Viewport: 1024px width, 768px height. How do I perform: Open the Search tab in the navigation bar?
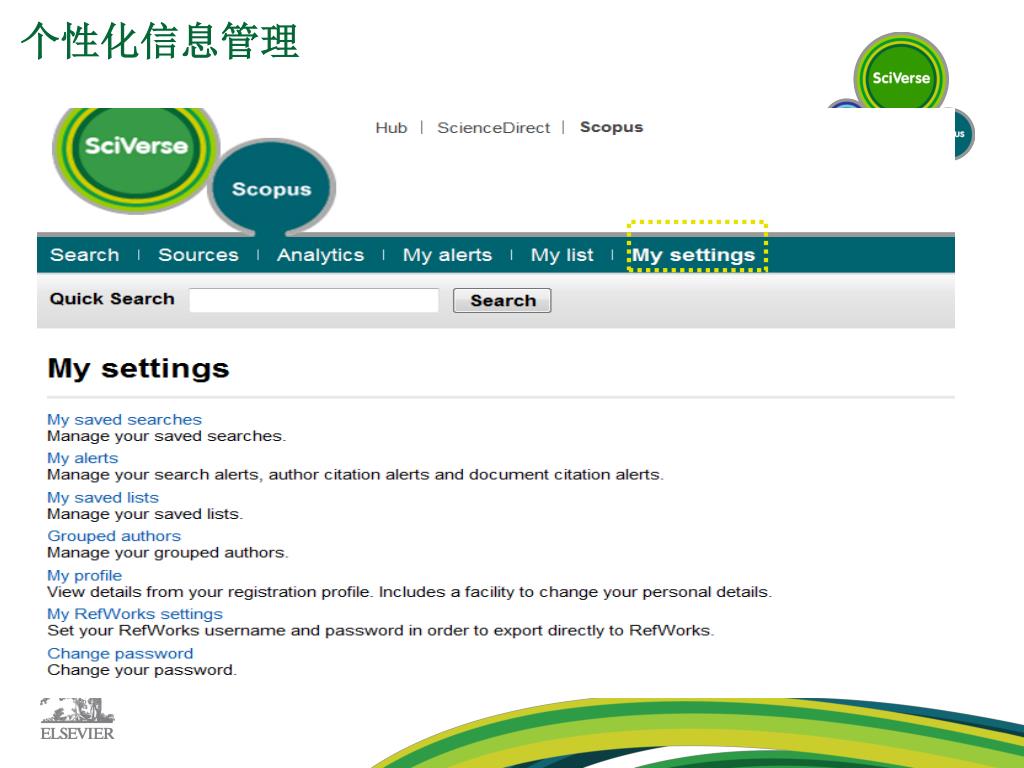point(85,255)
